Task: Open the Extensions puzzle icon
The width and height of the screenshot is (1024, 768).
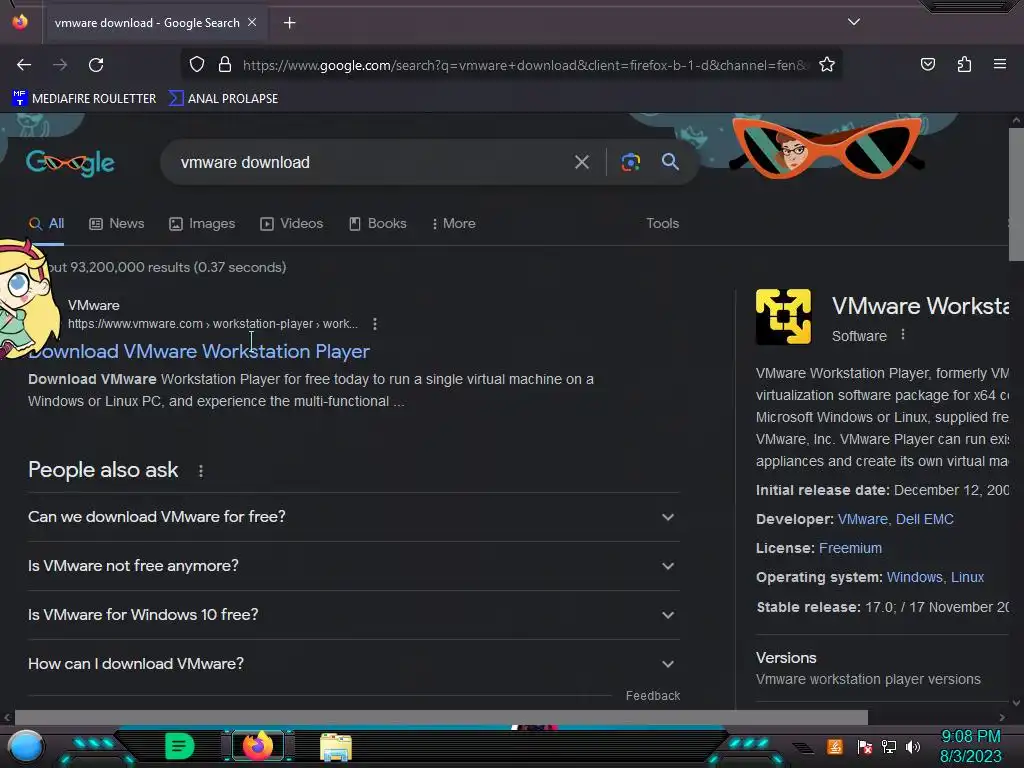Action: coord(965,64)
